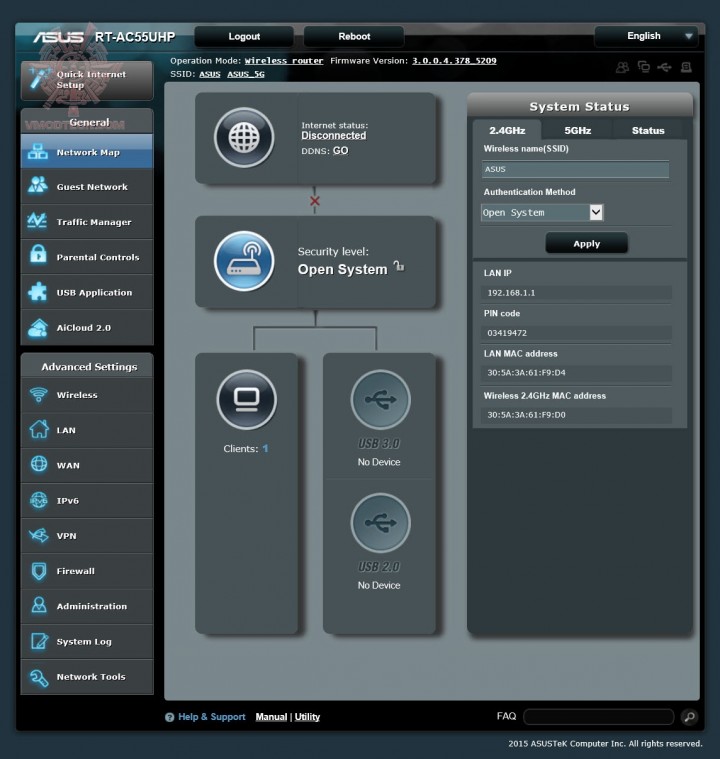Click the Disconnected internet status link

pos(334,136)
